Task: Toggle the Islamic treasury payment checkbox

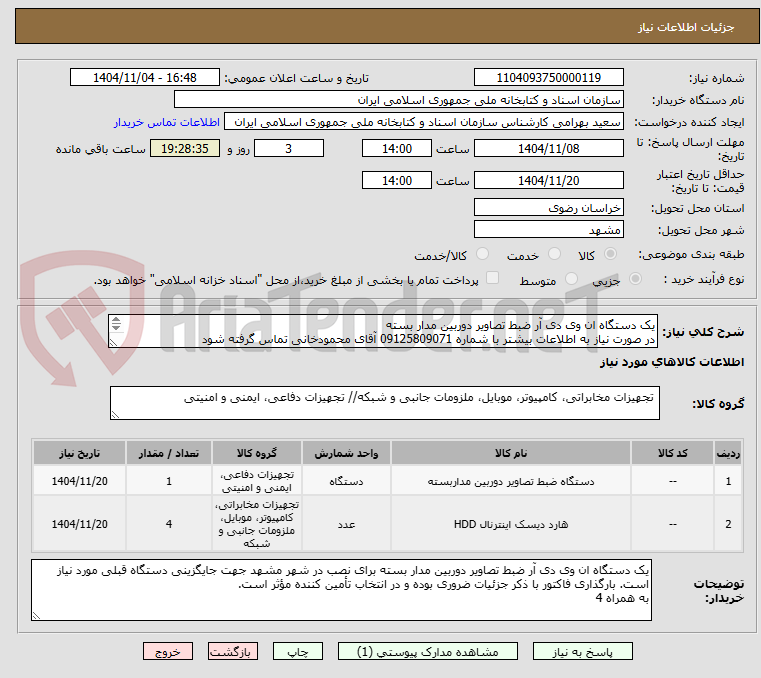Action: [x=492, y=278]
